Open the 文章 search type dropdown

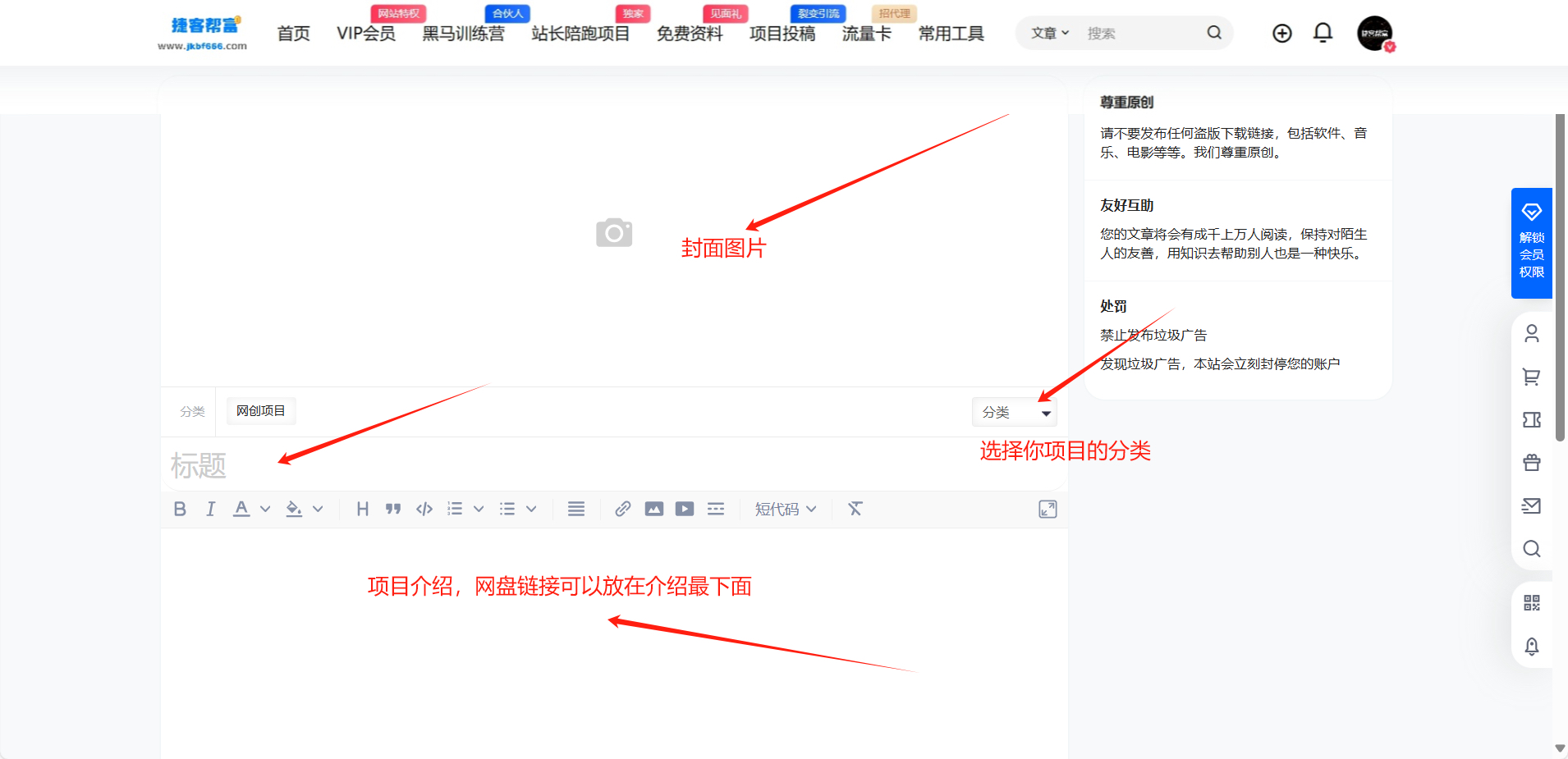pyautogui.click(x=1050, y=33)
